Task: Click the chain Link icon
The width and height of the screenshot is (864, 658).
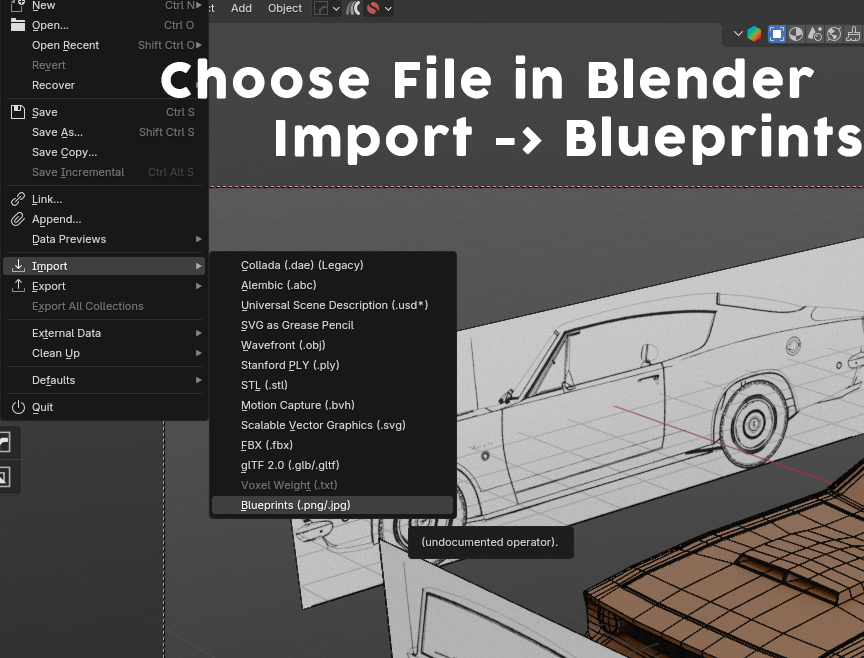Action: tap(18, 199)
